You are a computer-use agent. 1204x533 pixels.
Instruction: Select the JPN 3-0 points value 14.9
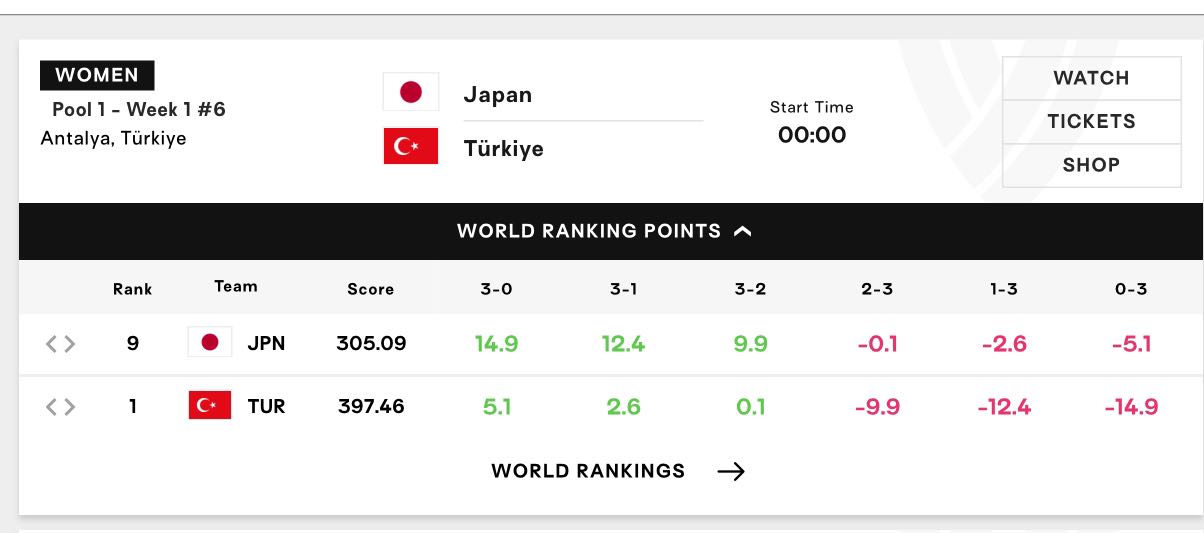(496, 344)
